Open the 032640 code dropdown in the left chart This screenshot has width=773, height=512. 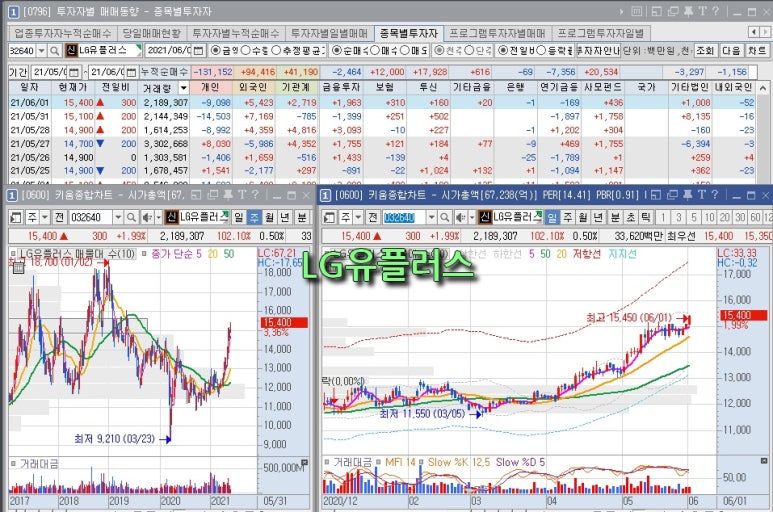pyautogui.click(x=118, y=217)
